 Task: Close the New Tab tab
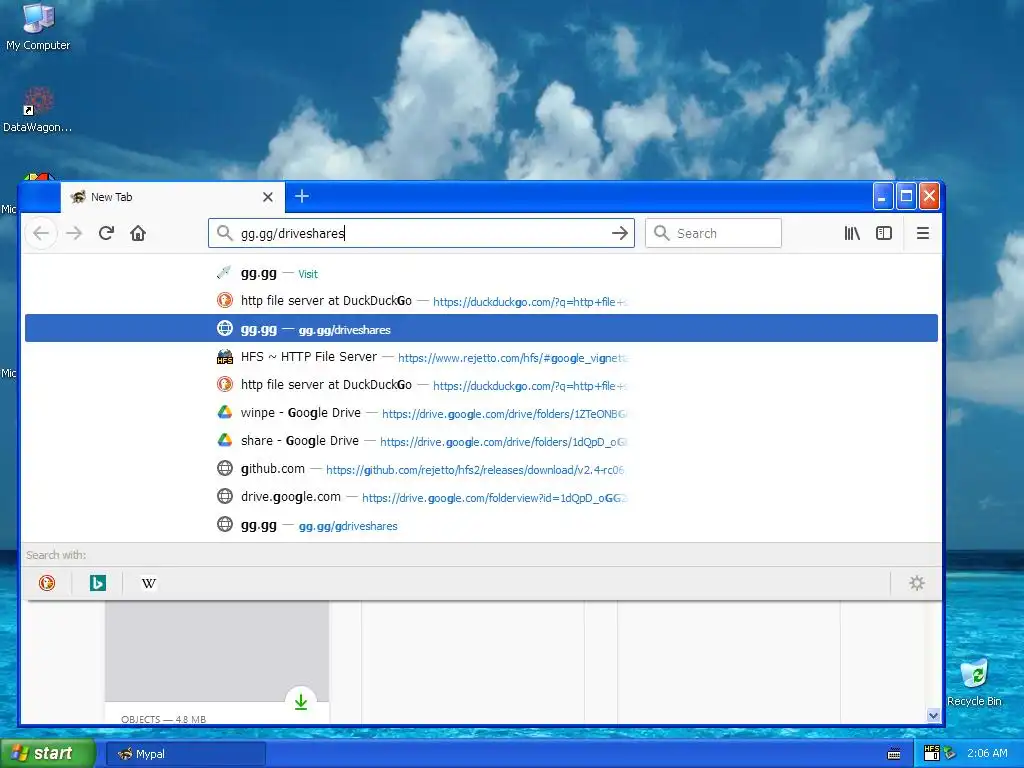click(x=268, y=197)
